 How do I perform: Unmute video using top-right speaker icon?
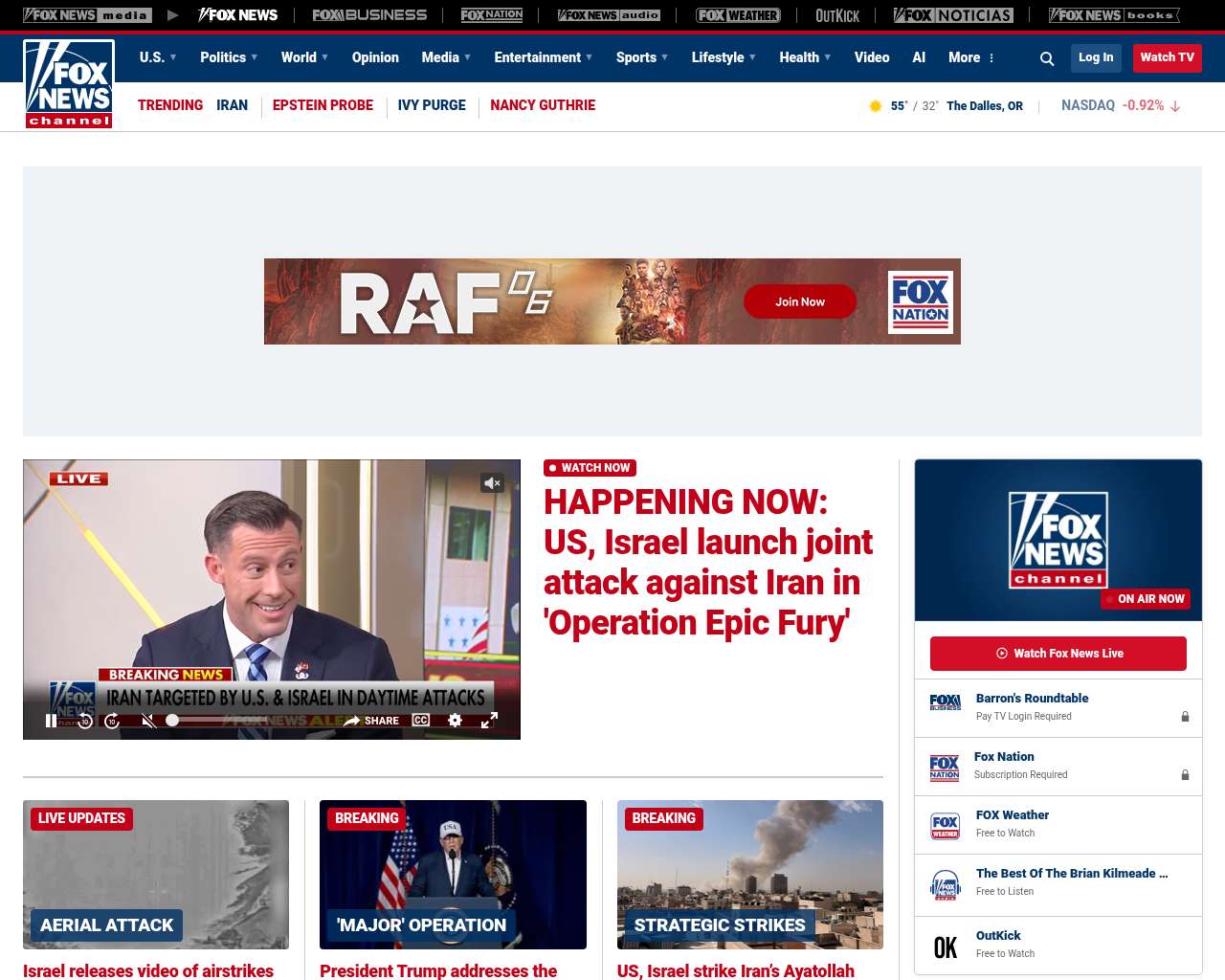click(x=492, y=483)
